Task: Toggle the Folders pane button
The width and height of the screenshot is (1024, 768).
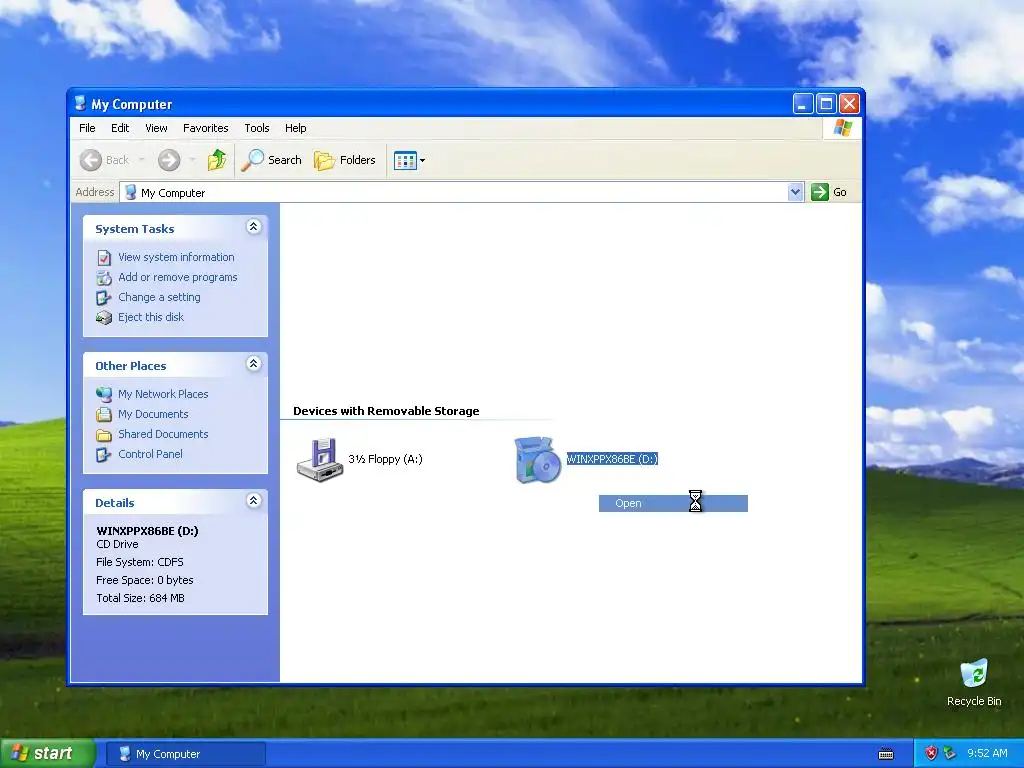Action: click(345, 160)
